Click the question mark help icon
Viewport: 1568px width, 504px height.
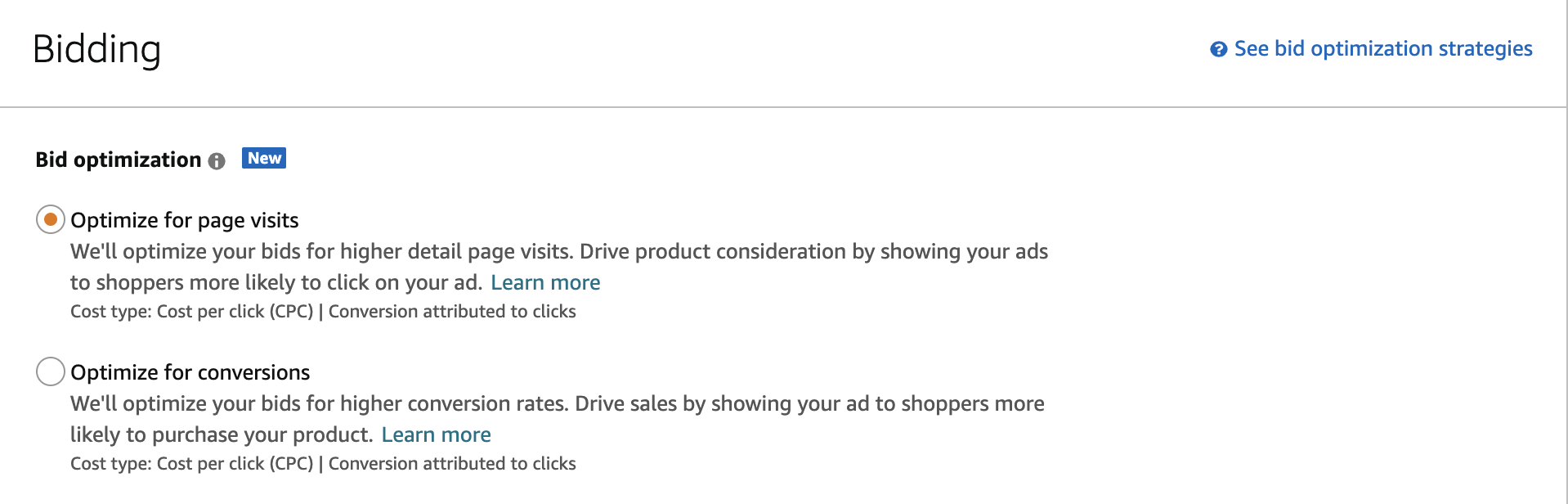(x=1218, y=49)
